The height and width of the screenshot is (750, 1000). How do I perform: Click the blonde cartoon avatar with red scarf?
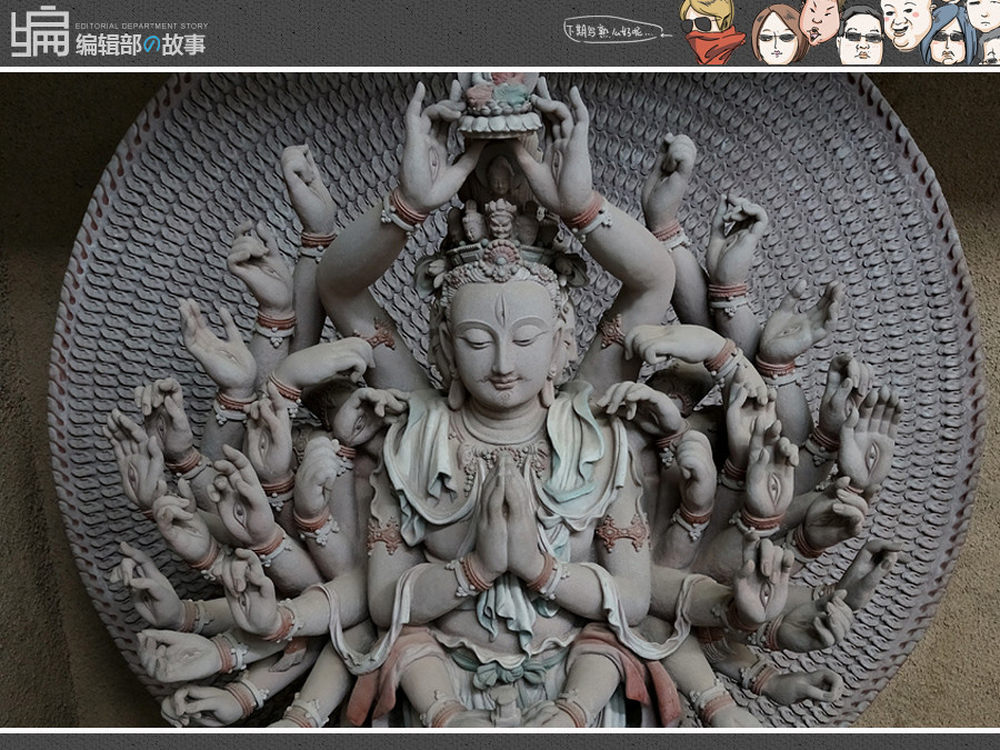coord(710,31)
